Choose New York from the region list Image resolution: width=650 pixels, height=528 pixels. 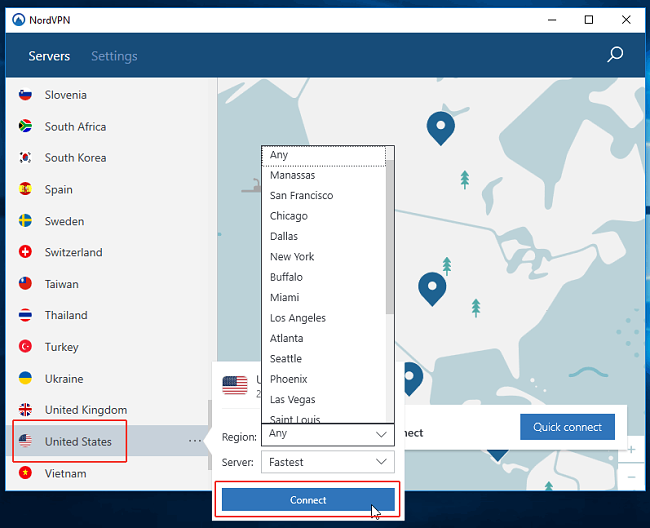tap(324, 257)
